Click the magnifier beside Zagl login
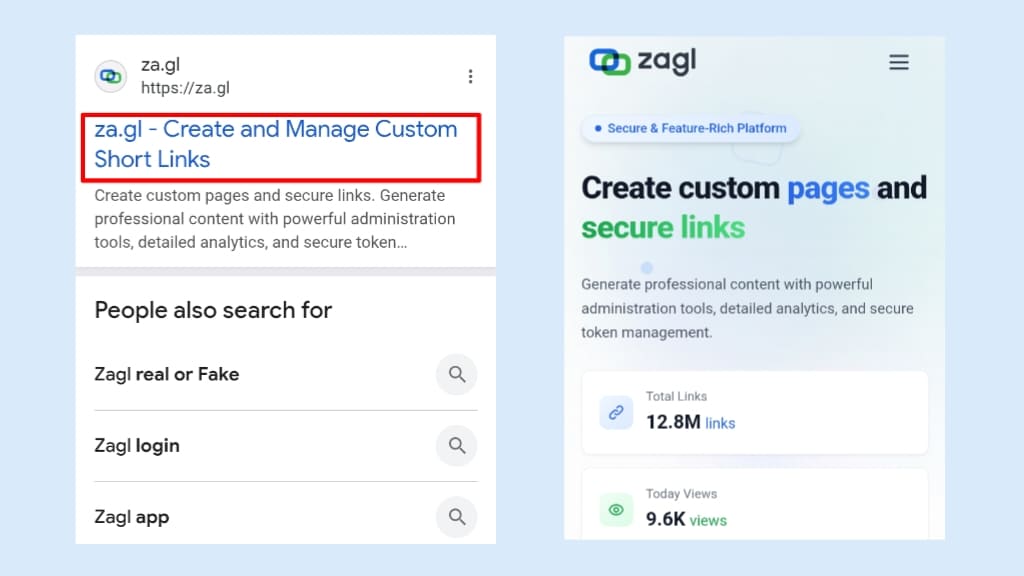Viewport: 1024px width, 576px height. (457, 445)
